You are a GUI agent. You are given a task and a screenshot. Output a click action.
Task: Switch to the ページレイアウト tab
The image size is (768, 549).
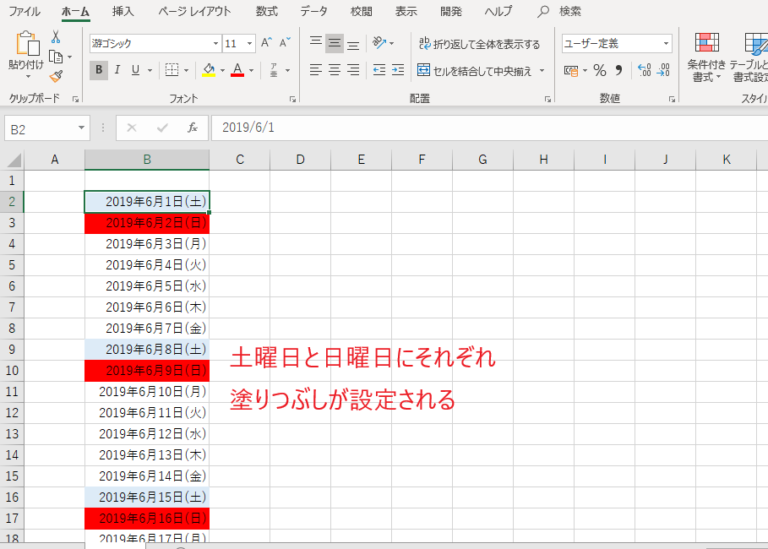point(194,11)
